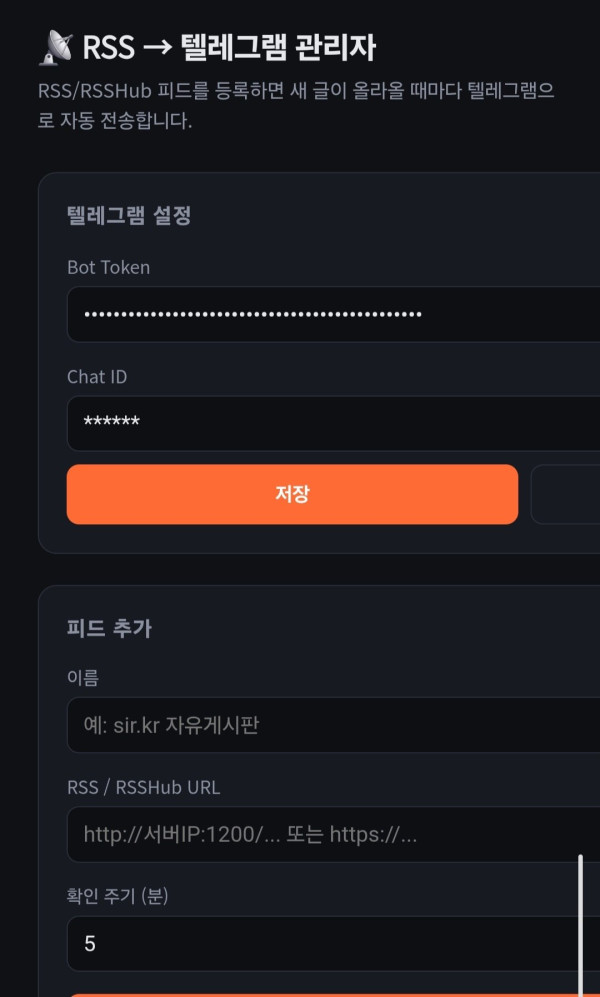
Task: Focus the Chat ID input with asterisks
Action: click(x=333, y=423)
